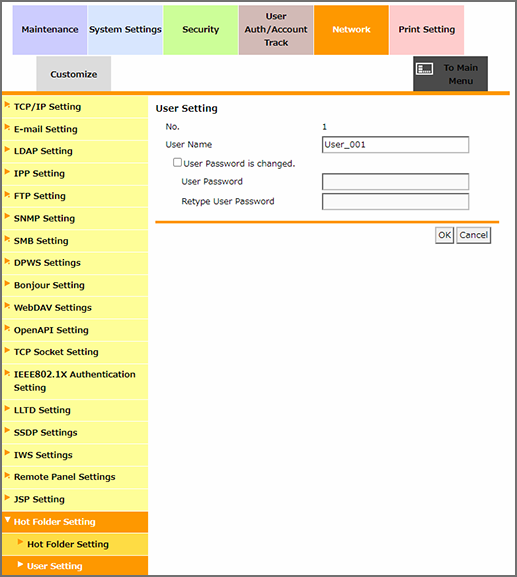Screen dimensions: 517x577
Task: Open WebDAV Settings menu item
Action: [x=75, y=308]
